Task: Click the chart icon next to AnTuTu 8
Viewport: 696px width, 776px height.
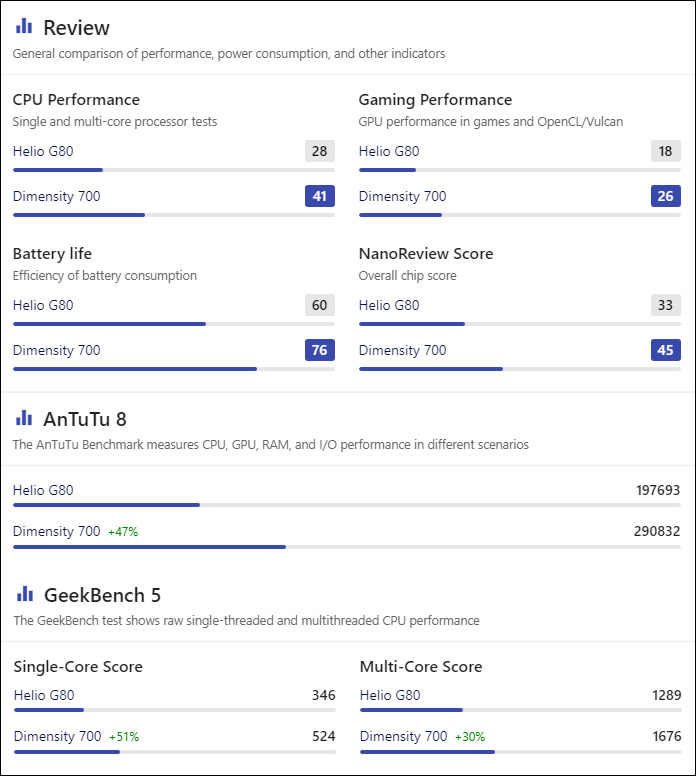Action: (x=24, y=418)
